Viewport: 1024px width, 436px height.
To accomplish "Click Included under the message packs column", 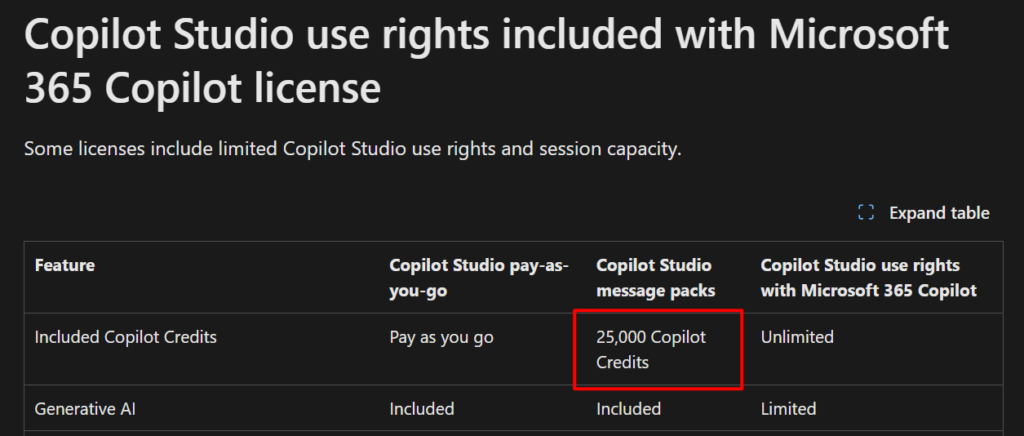I will 629,408.
